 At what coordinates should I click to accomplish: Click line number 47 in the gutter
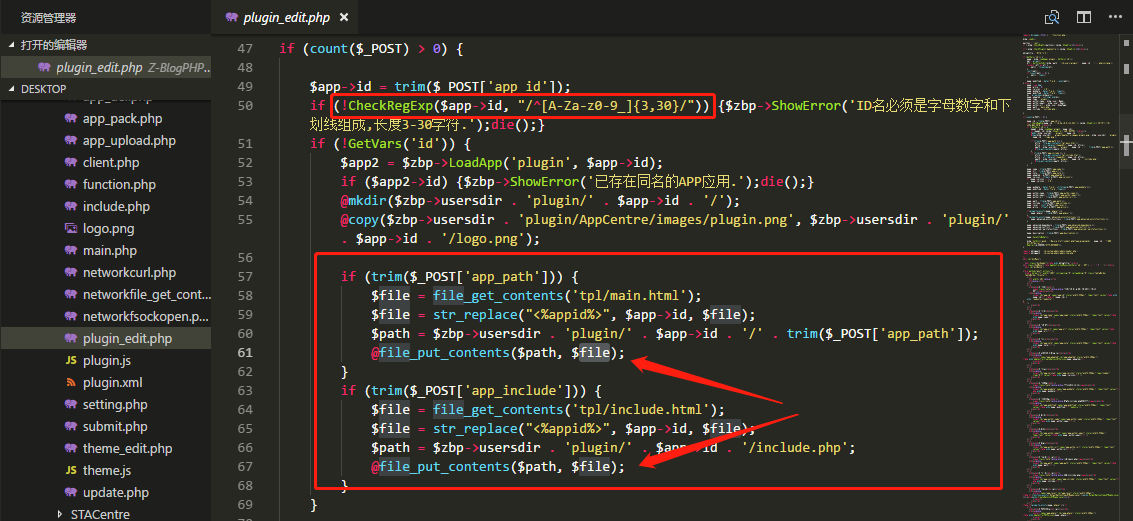245,49
